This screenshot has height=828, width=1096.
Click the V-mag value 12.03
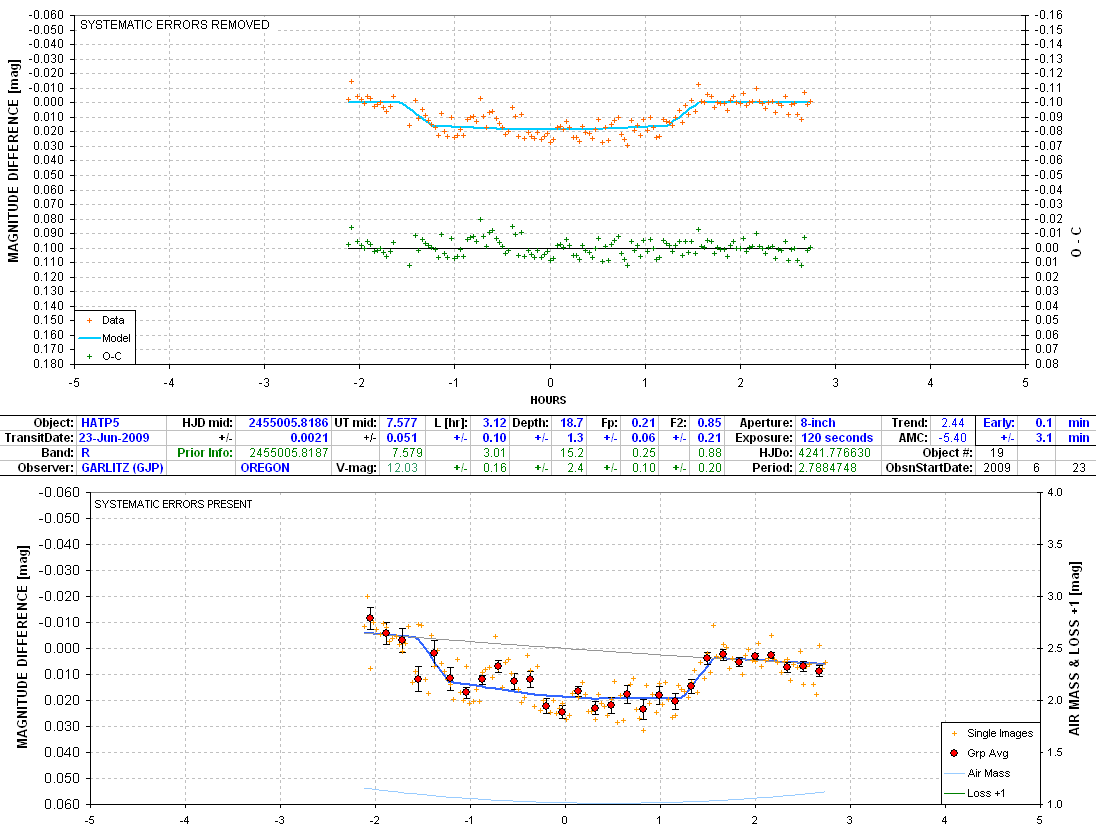pos(402,467)
